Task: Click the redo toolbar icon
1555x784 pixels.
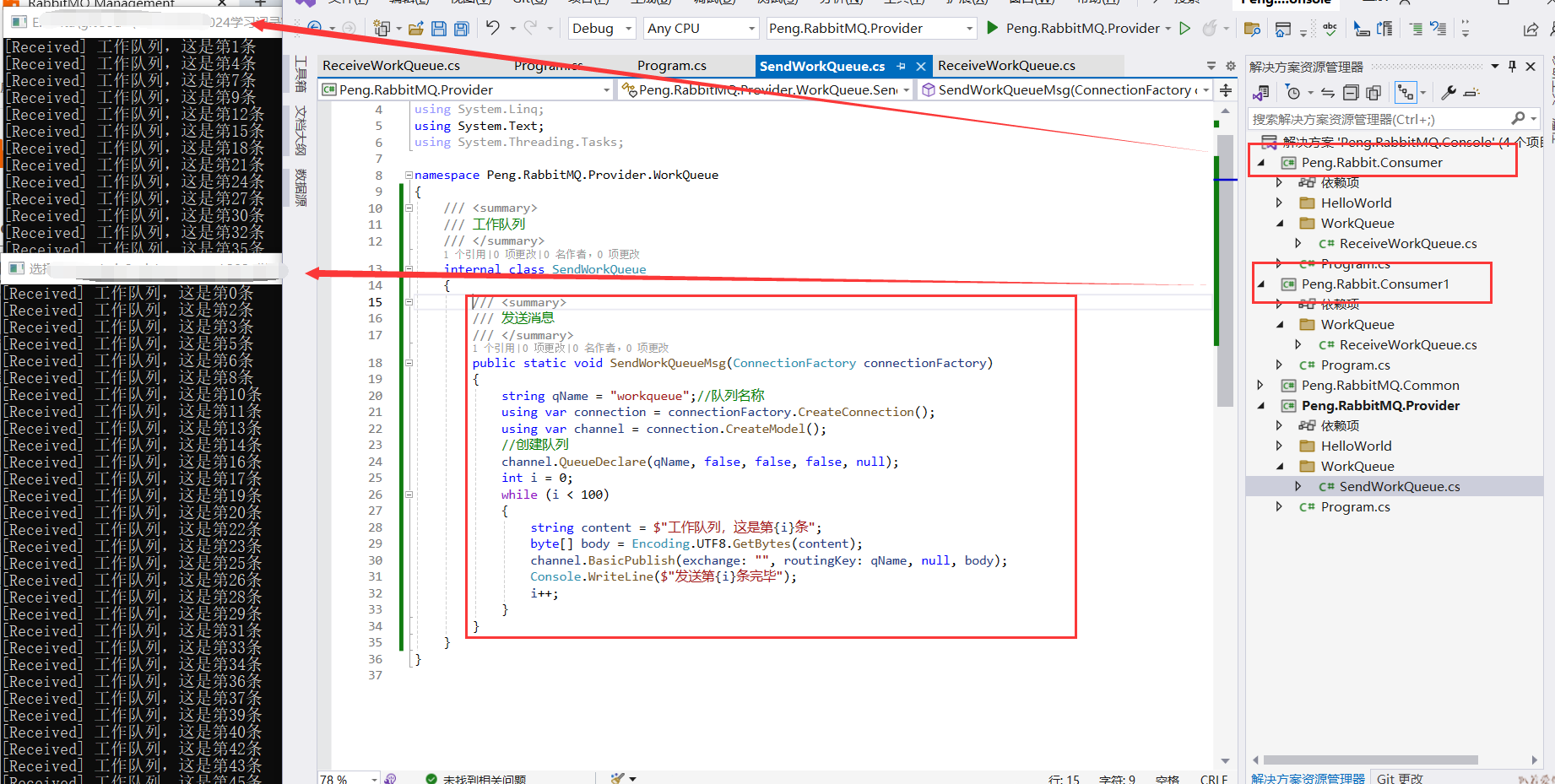Action: [x=530, y=28]
